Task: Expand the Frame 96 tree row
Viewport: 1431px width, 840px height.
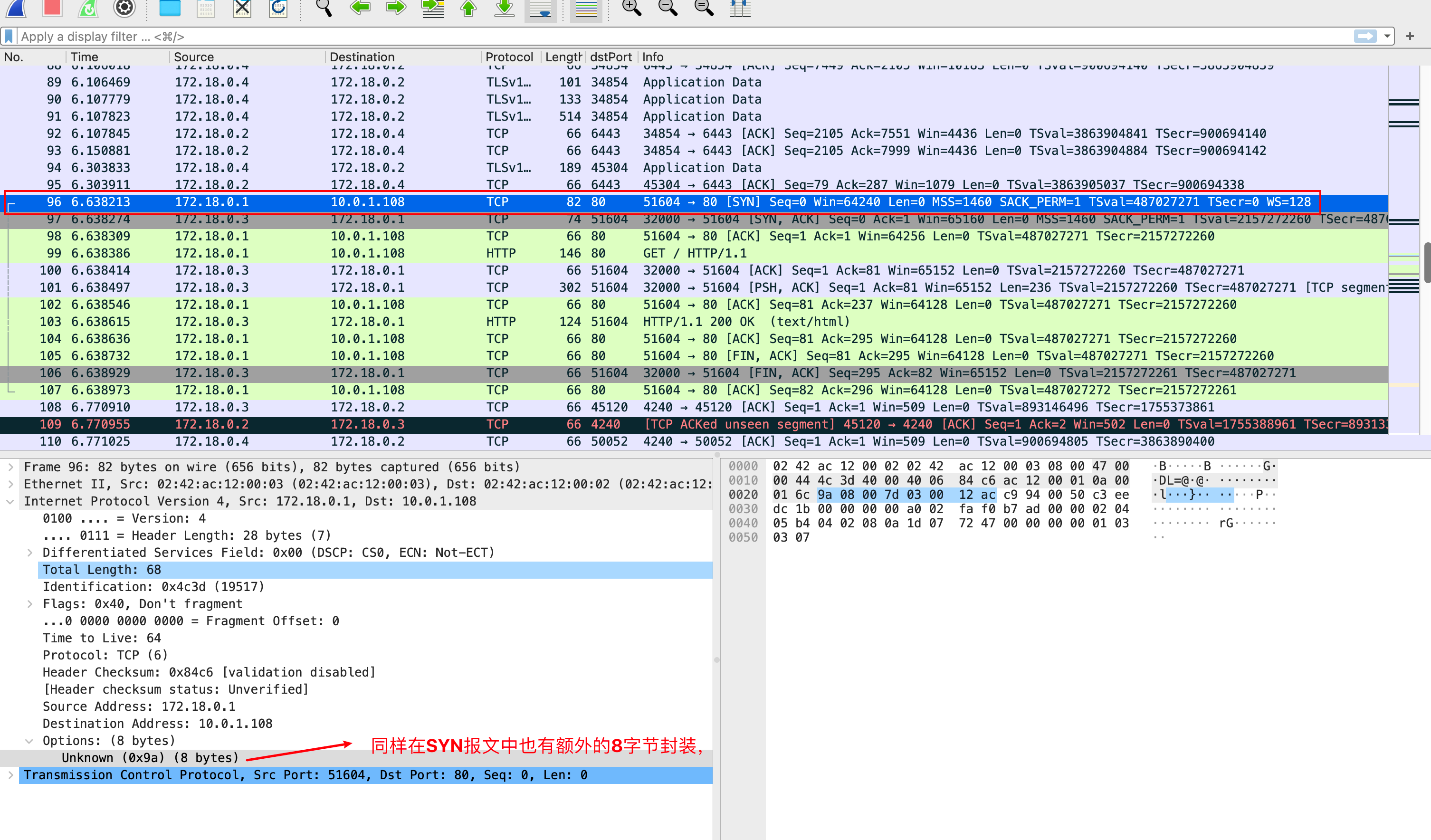Action: tap(11, 467)
